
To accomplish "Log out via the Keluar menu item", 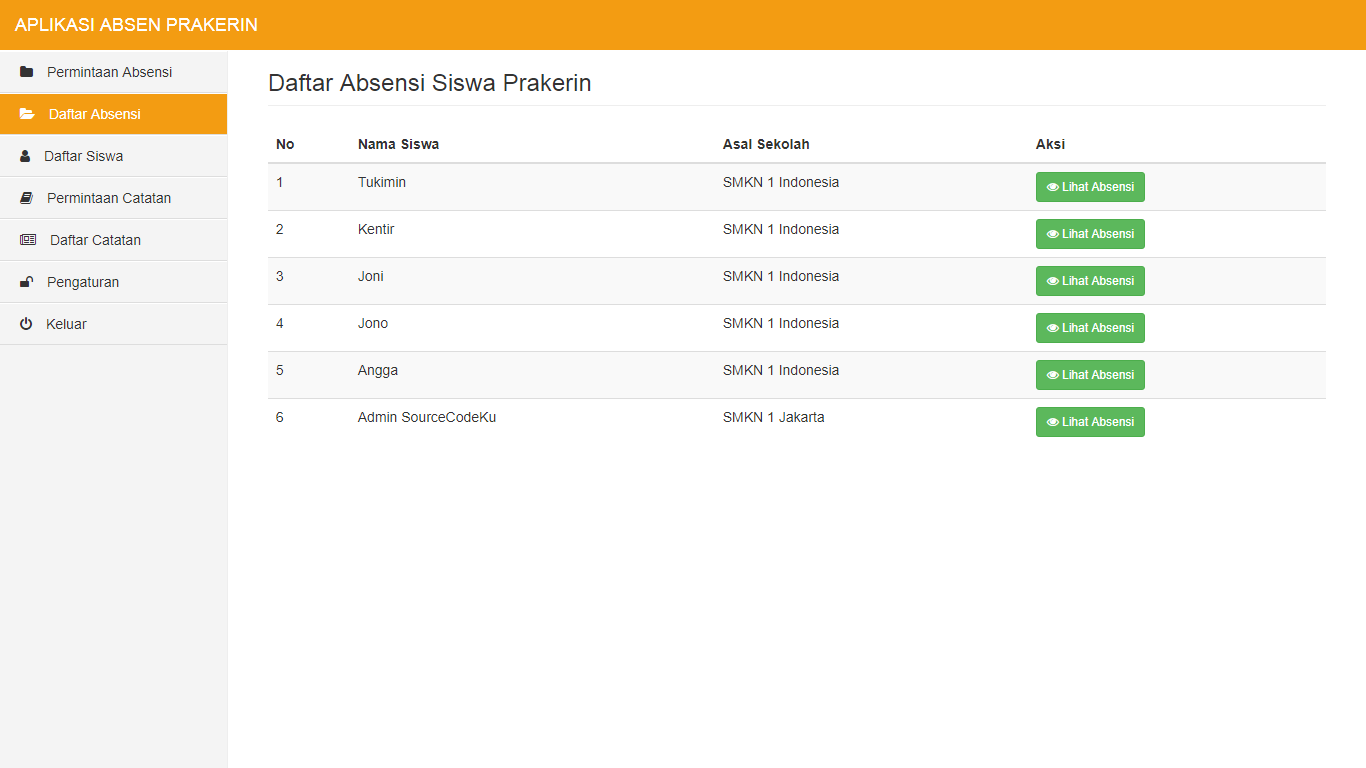I will (x=113, y=324).
